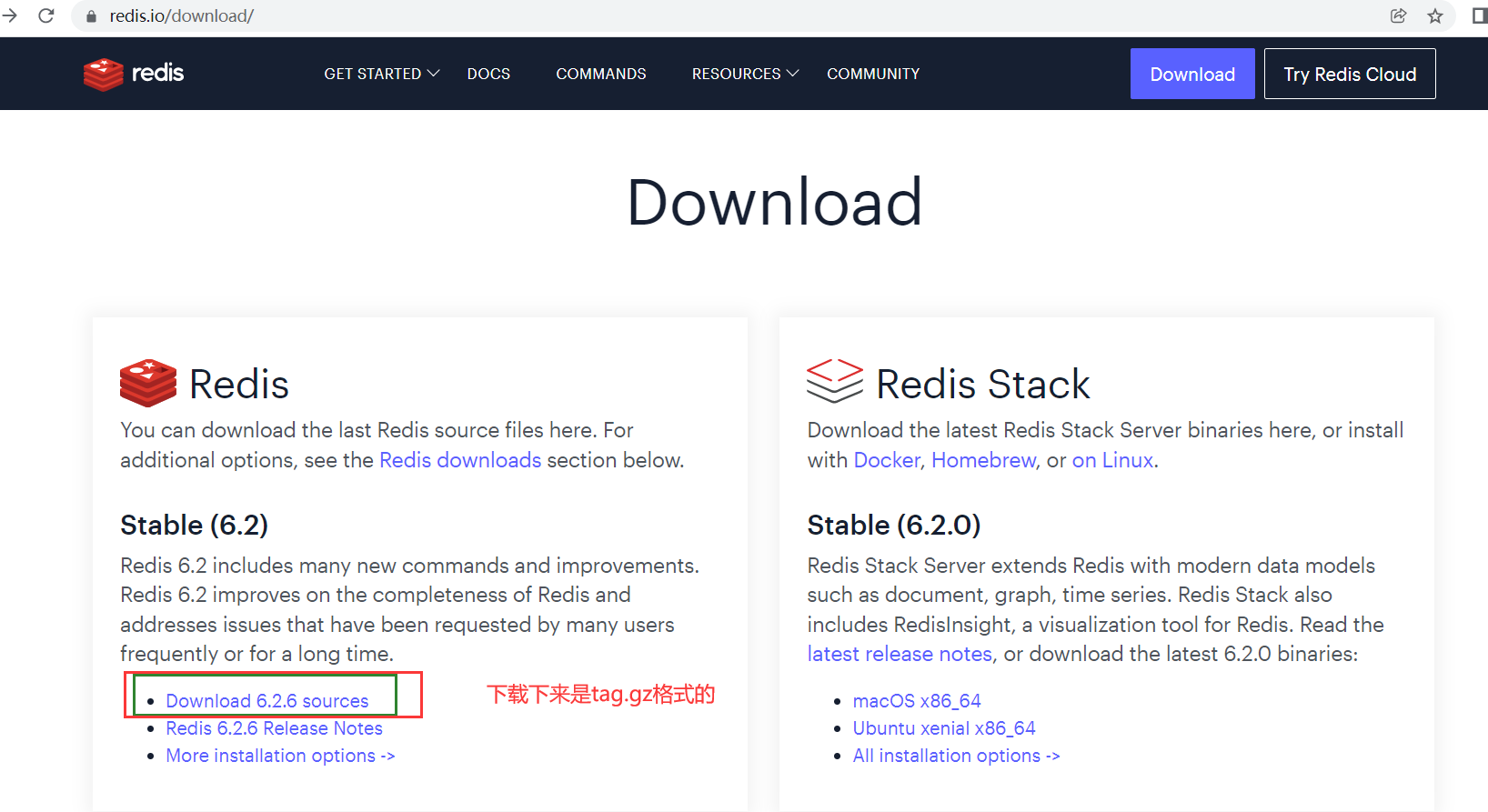Open Redis 6.2.6 Release Notes link
This screenshot has width=1488, height=812.
(x=274, y=728)
